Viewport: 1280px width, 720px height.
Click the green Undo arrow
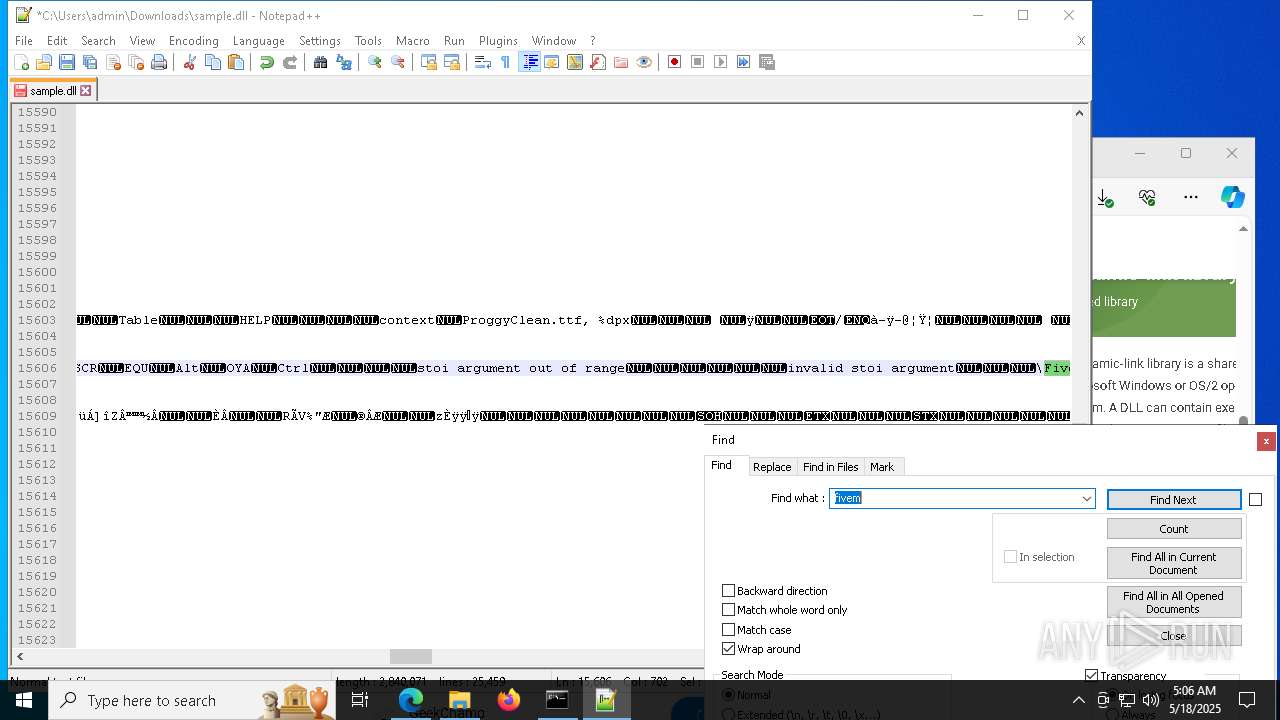coord(266,62)
